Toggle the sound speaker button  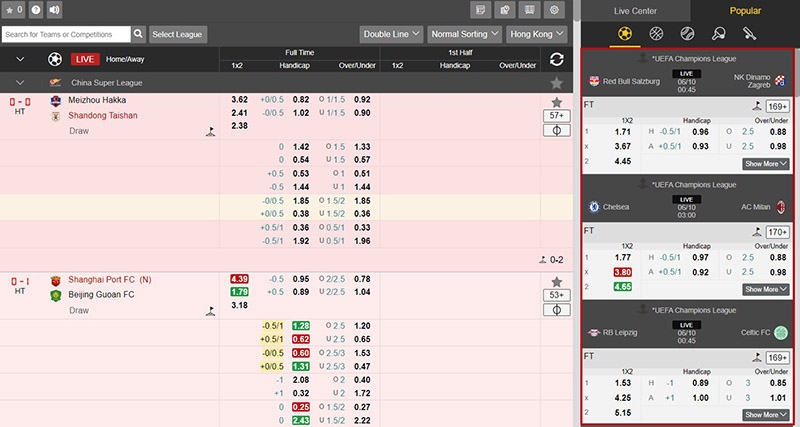pyautogui.click(x=54, y=11)
